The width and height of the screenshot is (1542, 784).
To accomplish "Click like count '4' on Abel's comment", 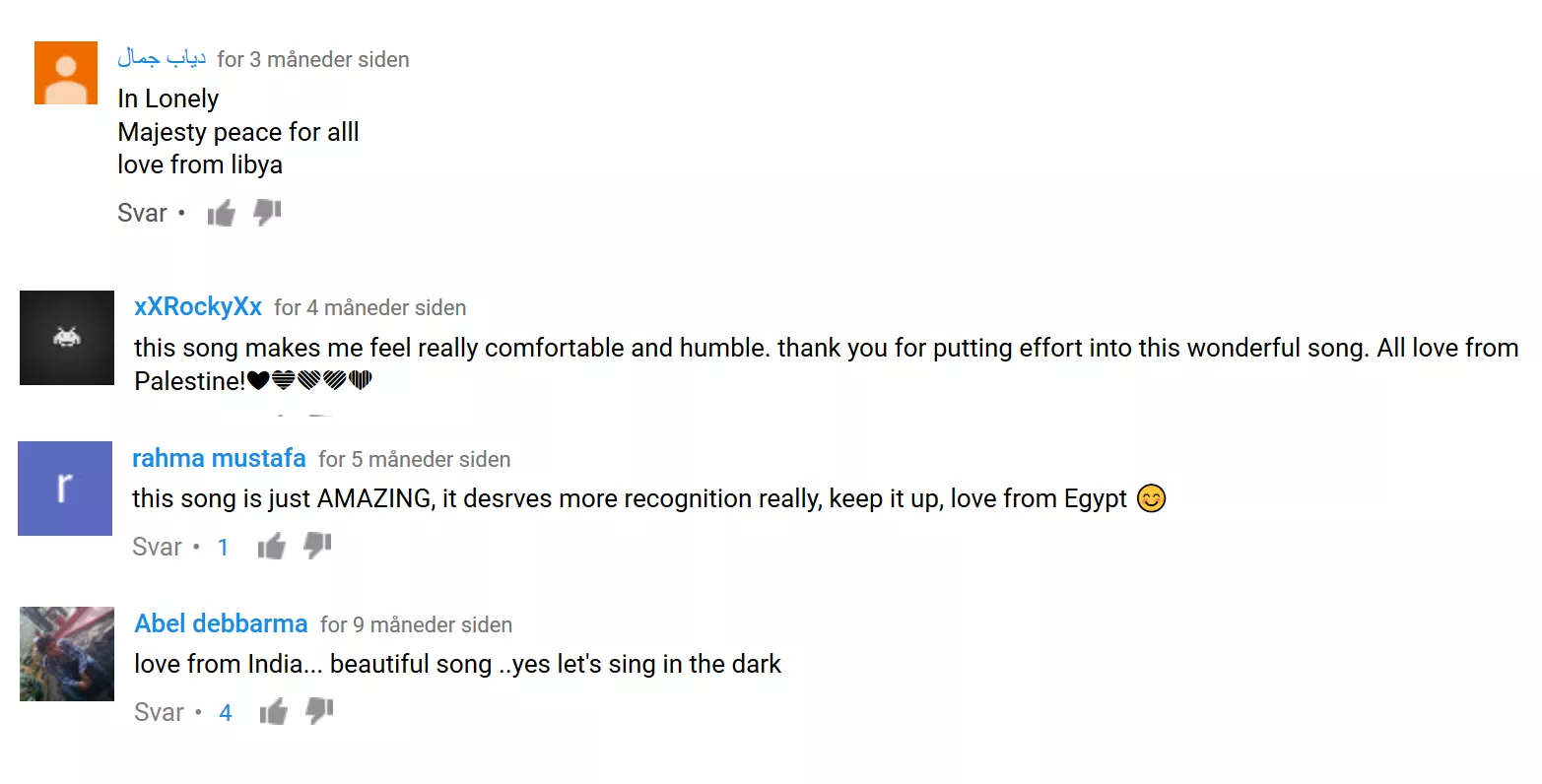I will coord(226,713).
